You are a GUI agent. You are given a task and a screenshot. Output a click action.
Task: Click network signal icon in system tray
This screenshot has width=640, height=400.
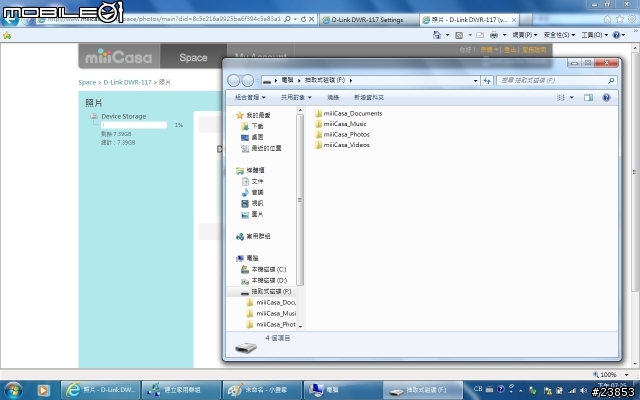[573, 391]
